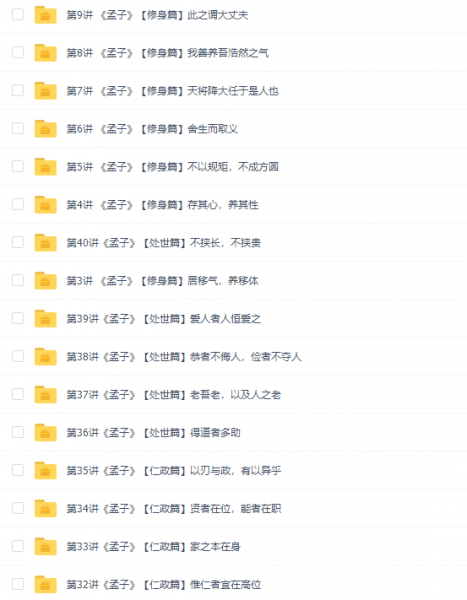Open folder icon beside 第39讲 爱人者人恒爱之
Viewport: 467px width, 600px height.
45,319
